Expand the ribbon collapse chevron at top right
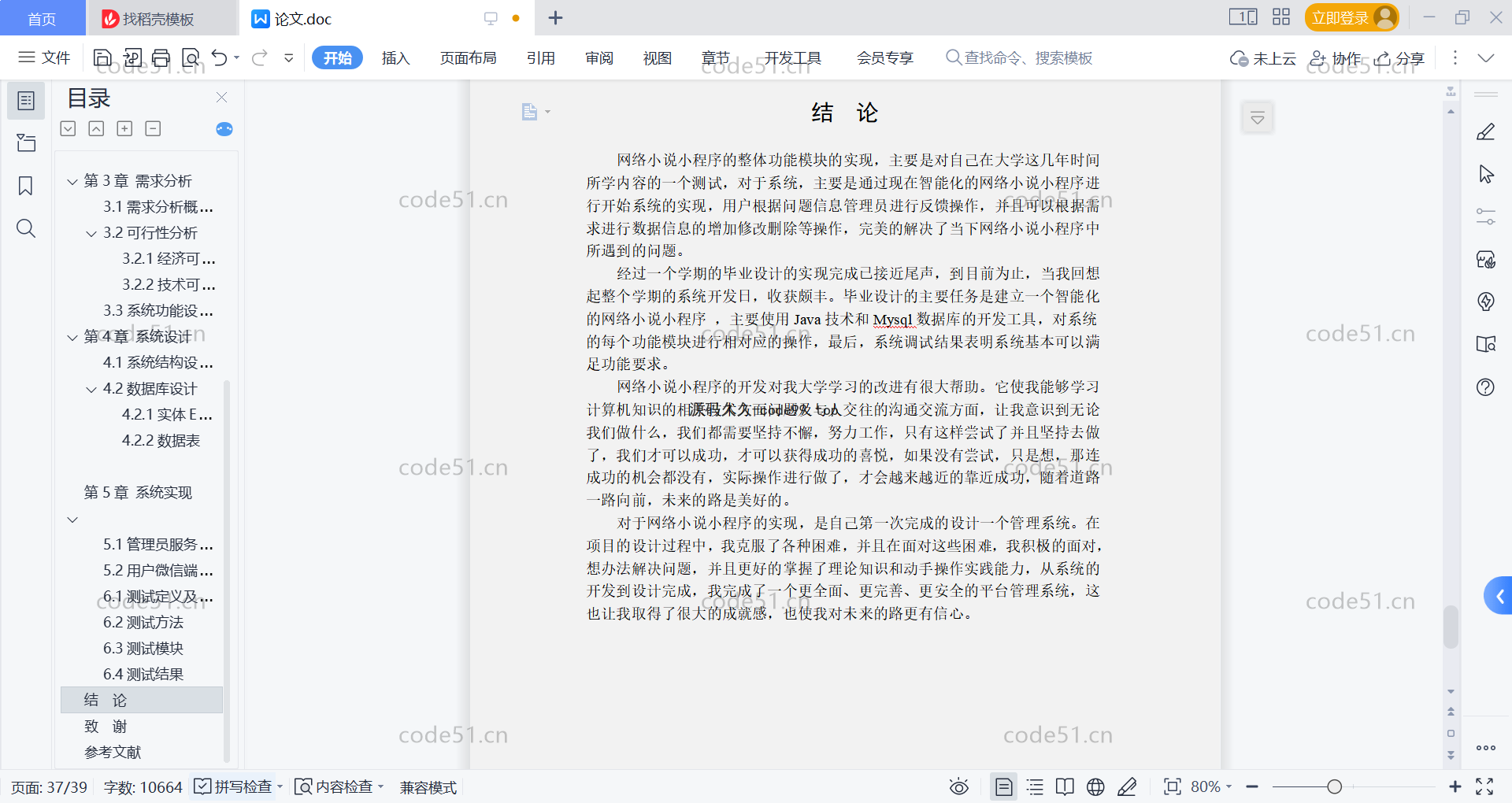 (x=1486, y=57)
